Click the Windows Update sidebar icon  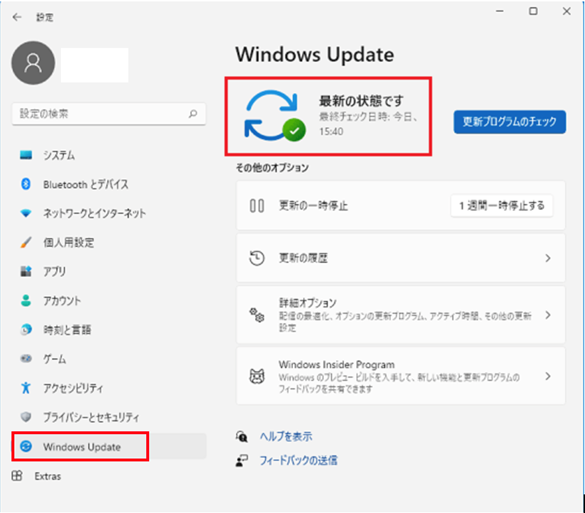(26, 446)
